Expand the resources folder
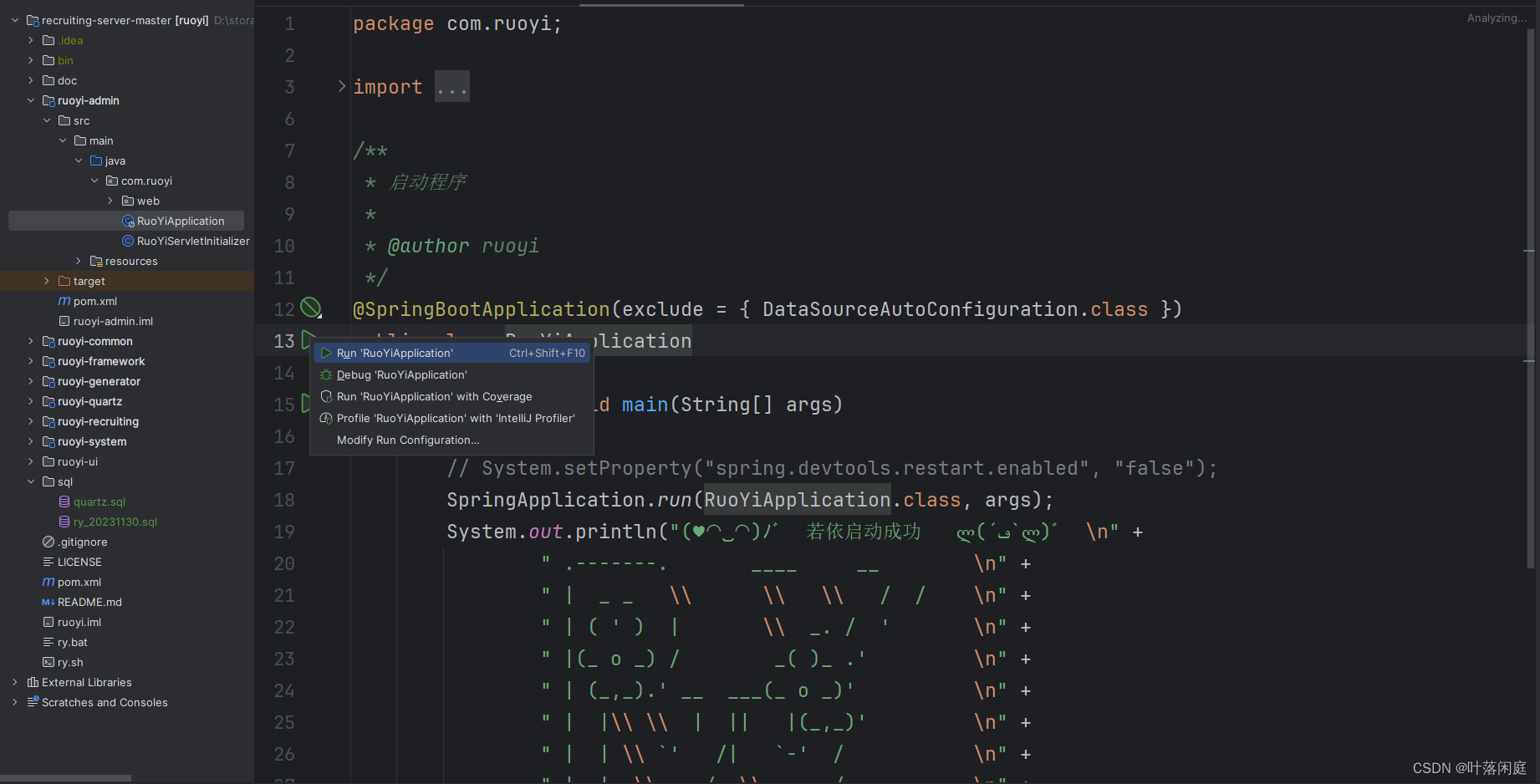The image size is (1540, 784). (79, 261)
